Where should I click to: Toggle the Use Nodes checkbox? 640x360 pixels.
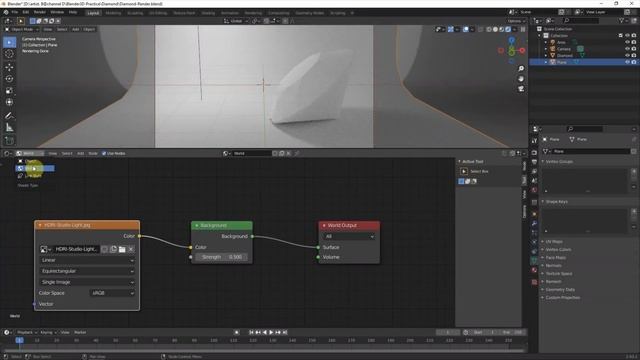104,153
